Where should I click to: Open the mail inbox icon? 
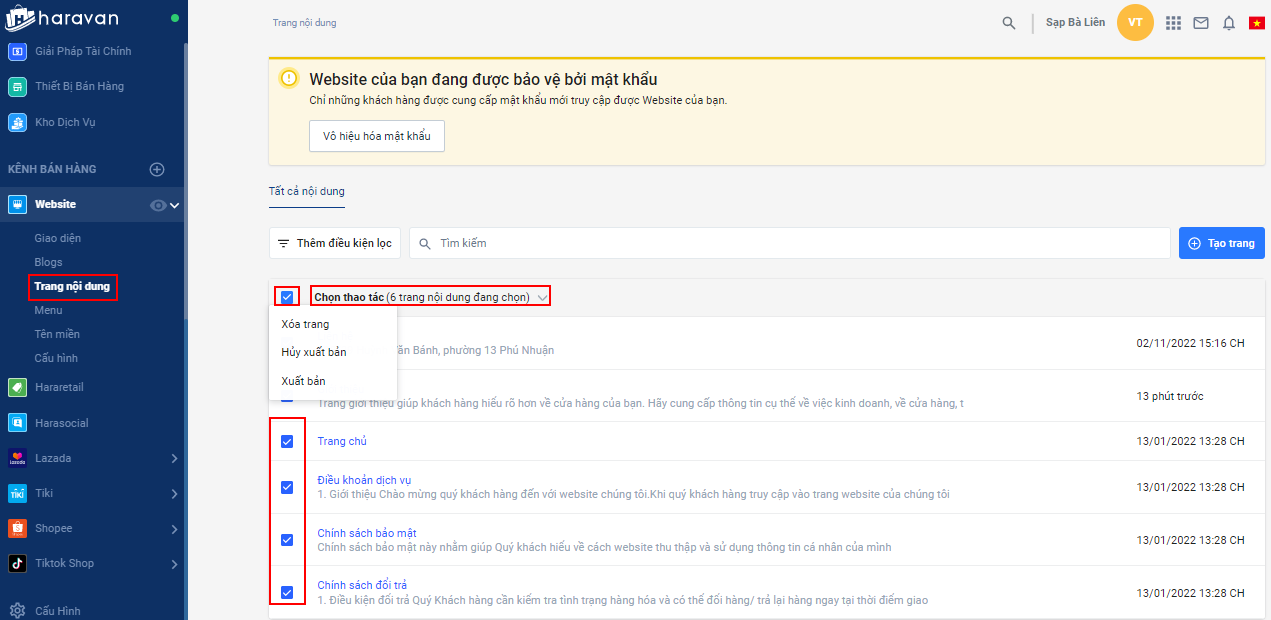1201,23
